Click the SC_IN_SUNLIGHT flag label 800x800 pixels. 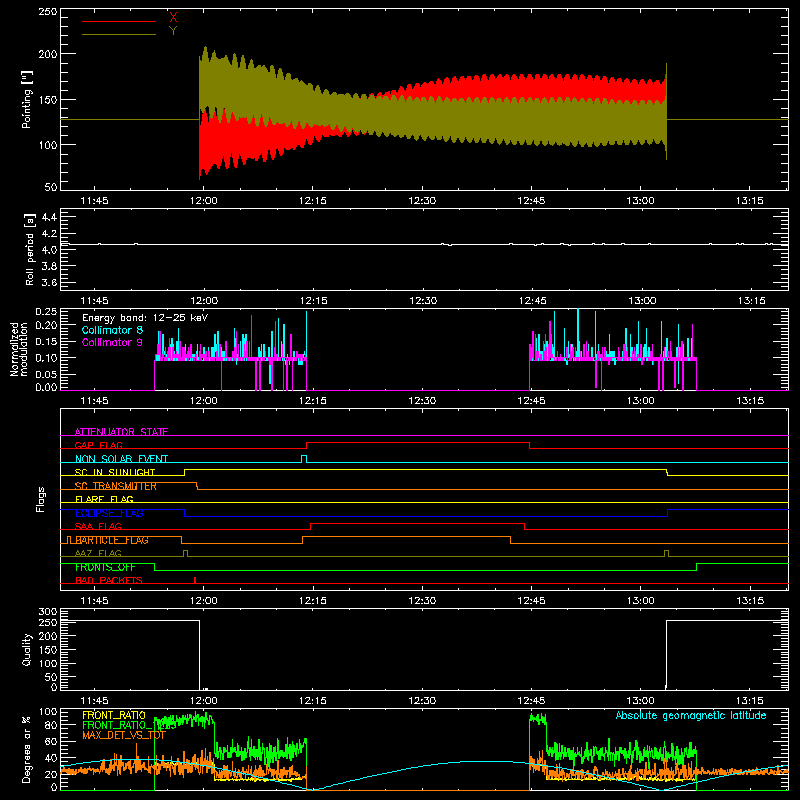[x=115, y=472]
